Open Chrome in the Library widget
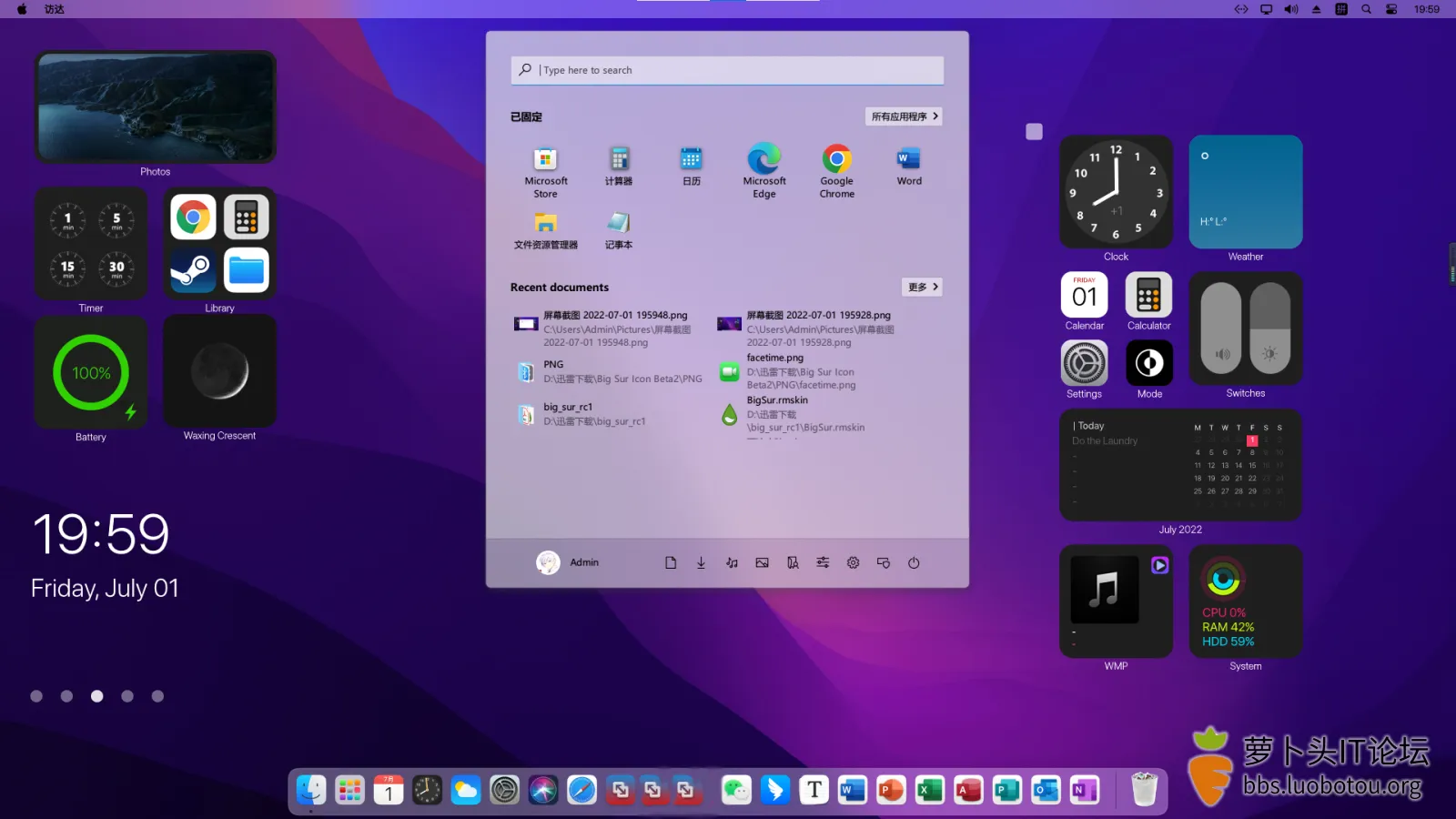This screenshot has width=1456, height=819. 193,217
